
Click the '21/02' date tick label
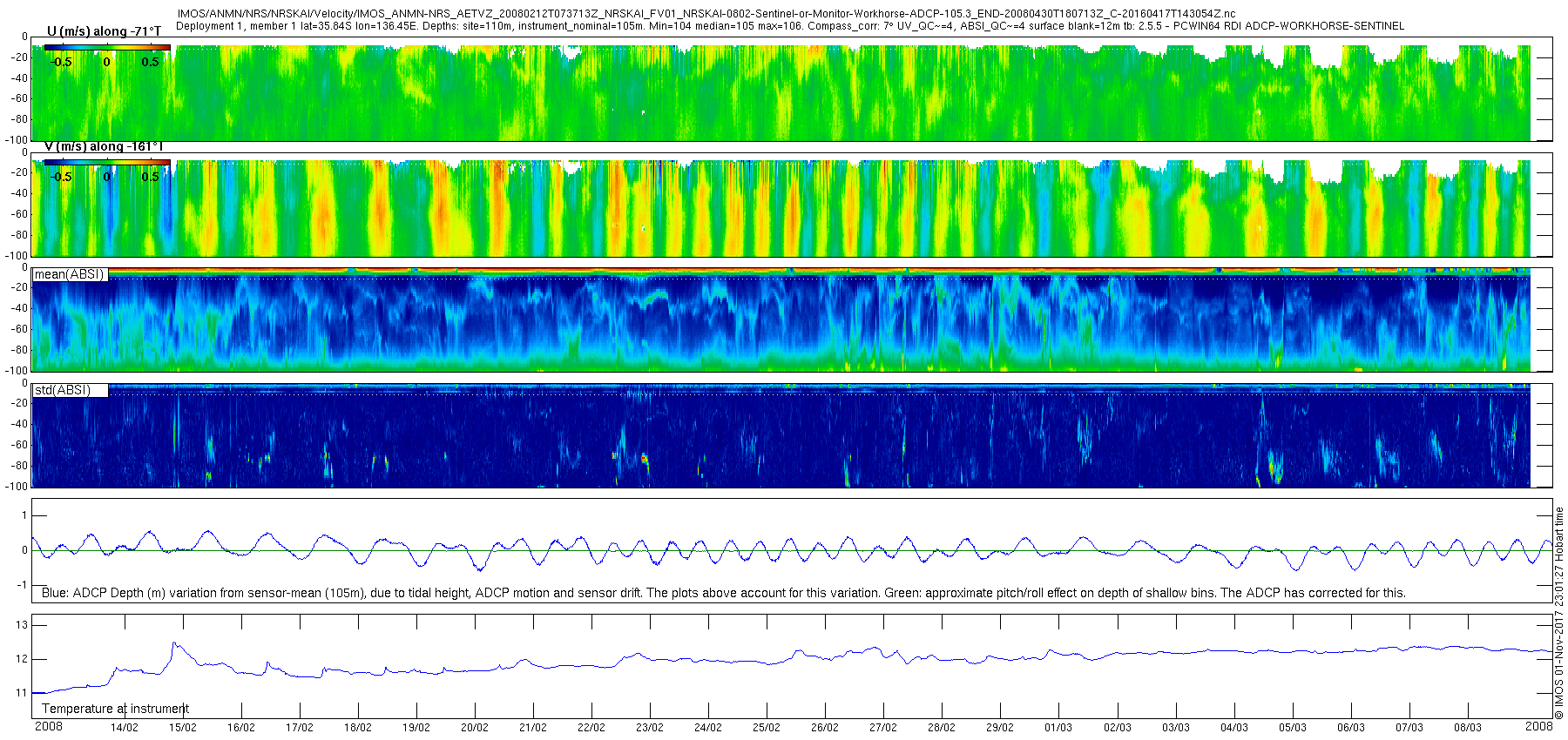(533, 728)
